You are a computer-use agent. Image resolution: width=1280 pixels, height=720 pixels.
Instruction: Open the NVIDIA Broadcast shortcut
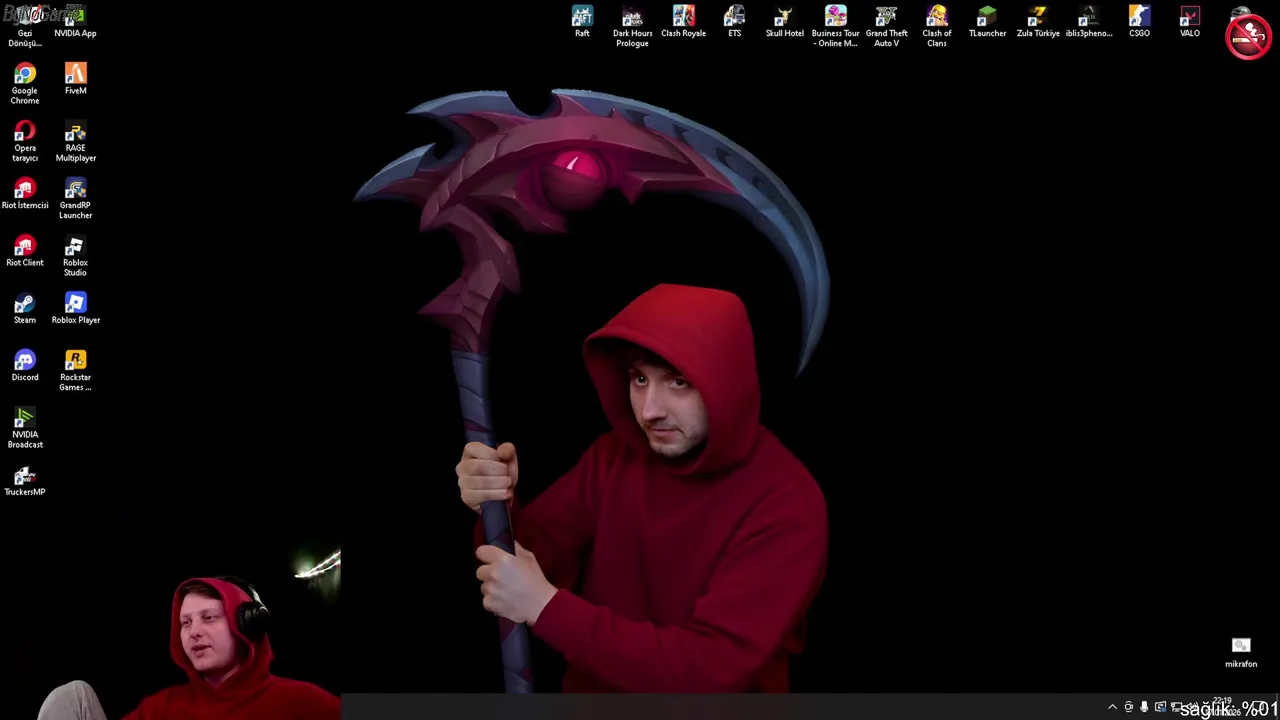(25, 428)
